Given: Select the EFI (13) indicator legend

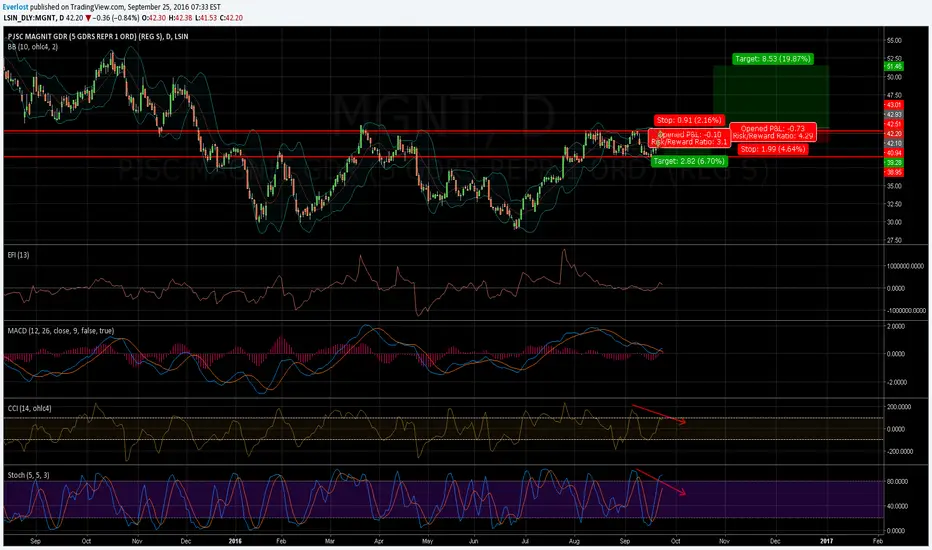Looking at the screenshot, I should coord(18,255).
